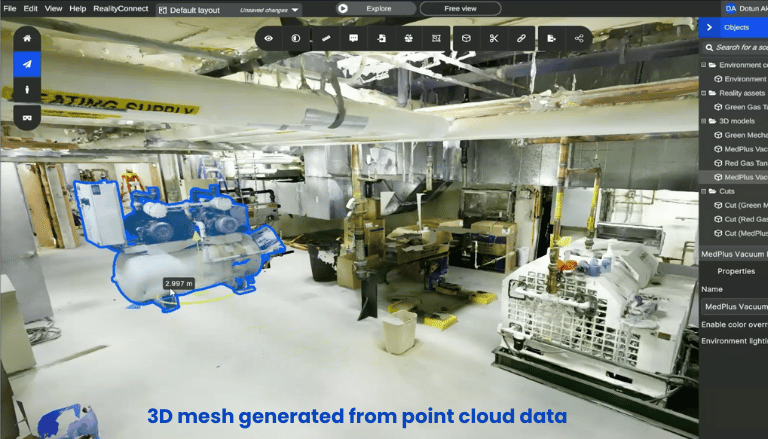Open the File menu
This screenshot has width=768, height=439.
coord(9,8)
